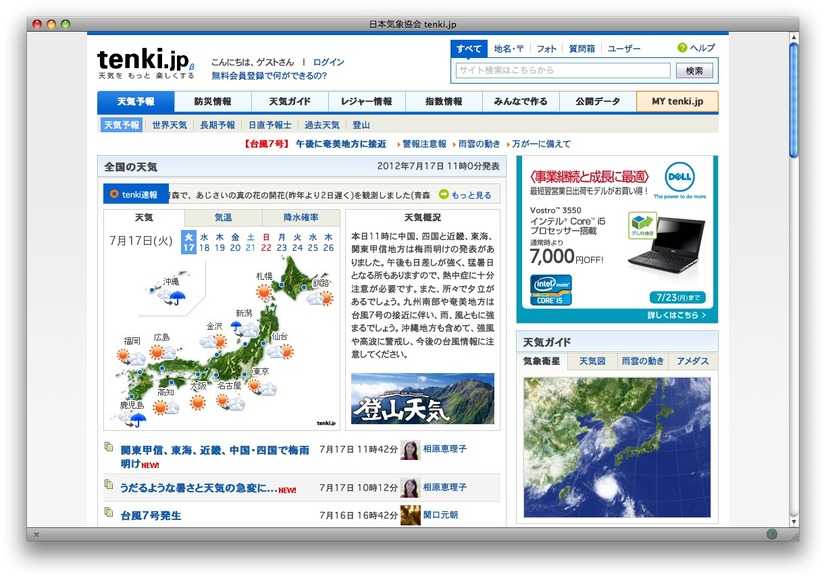Click the tenki.jp logo
Image resolution: width=826 pixels, height=578 pixels.
(146, 63)
